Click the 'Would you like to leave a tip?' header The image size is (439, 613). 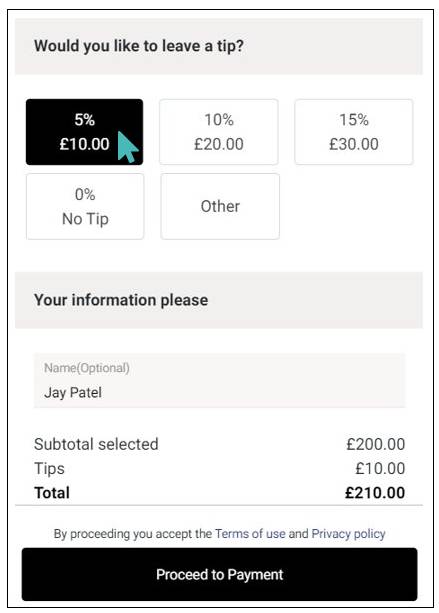point(139,46)
